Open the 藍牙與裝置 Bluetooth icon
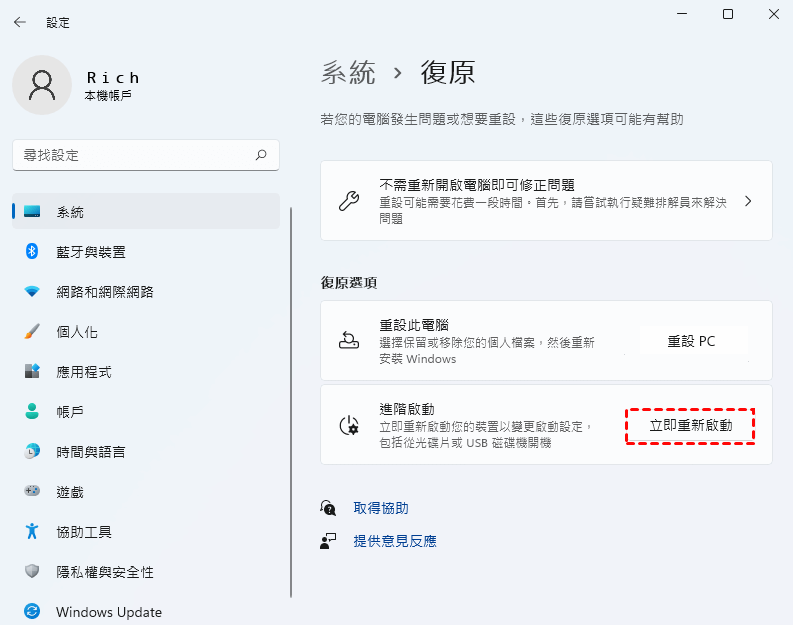The height and width of the screenshot is (625, 793). point(32,251)
